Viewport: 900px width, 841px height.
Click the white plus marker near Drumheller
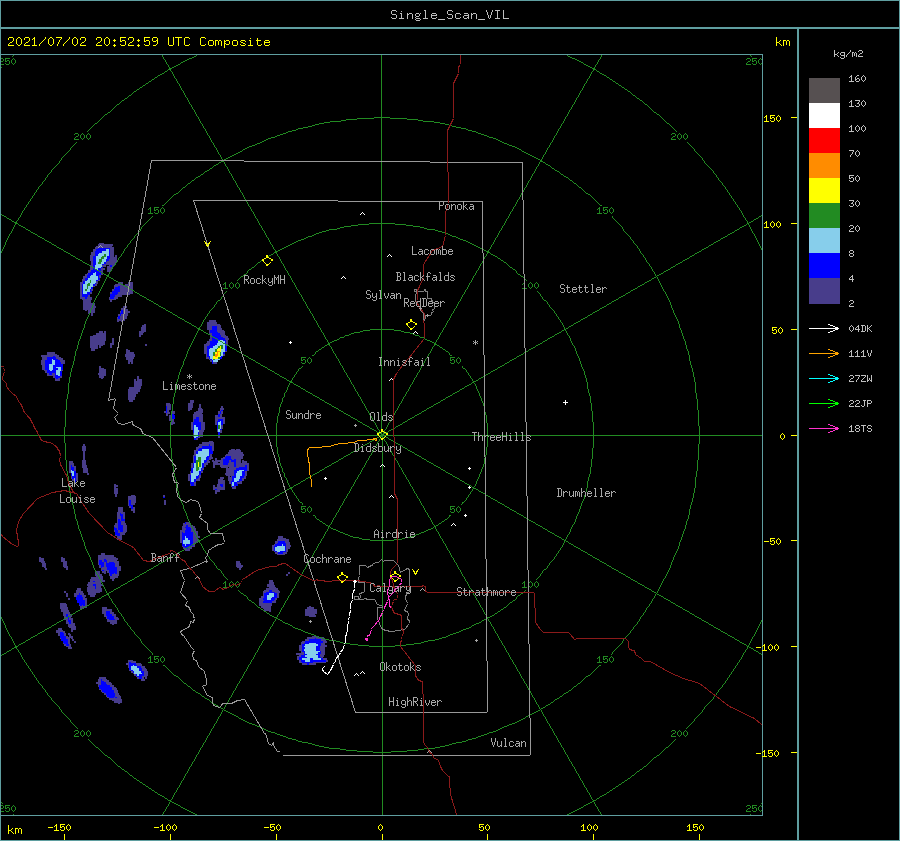(x=565, y=402)
